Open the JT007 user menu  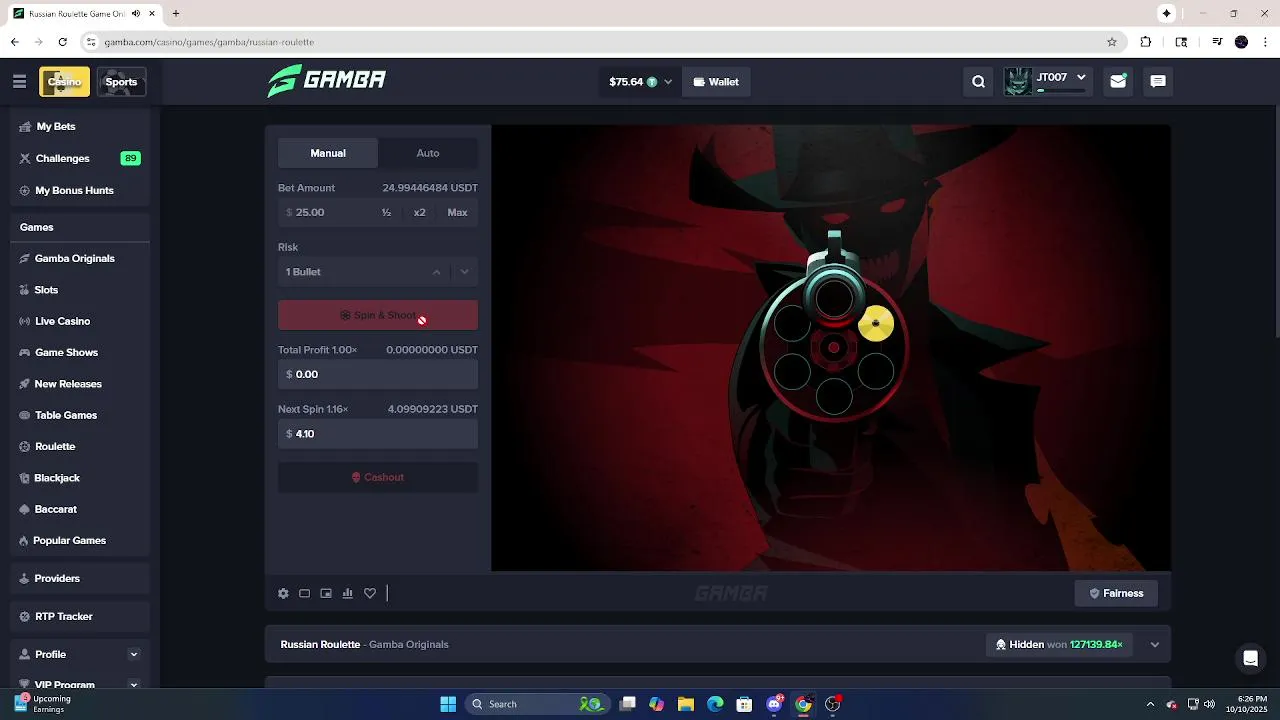click(x=1047, y=82)
